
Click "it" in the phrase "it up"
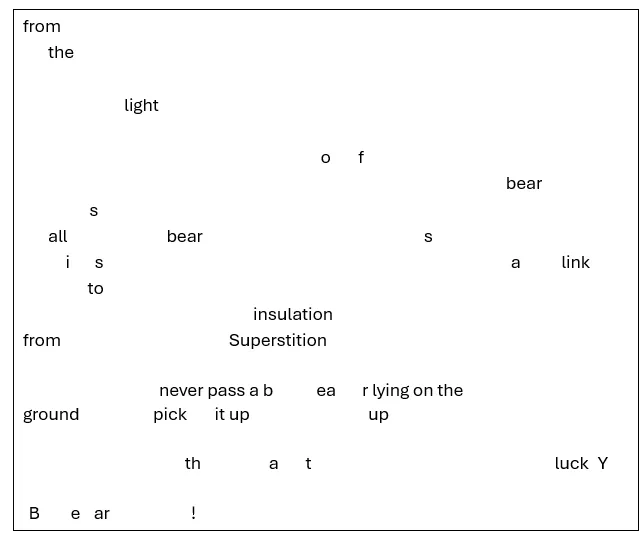click(x=219, y=414)
